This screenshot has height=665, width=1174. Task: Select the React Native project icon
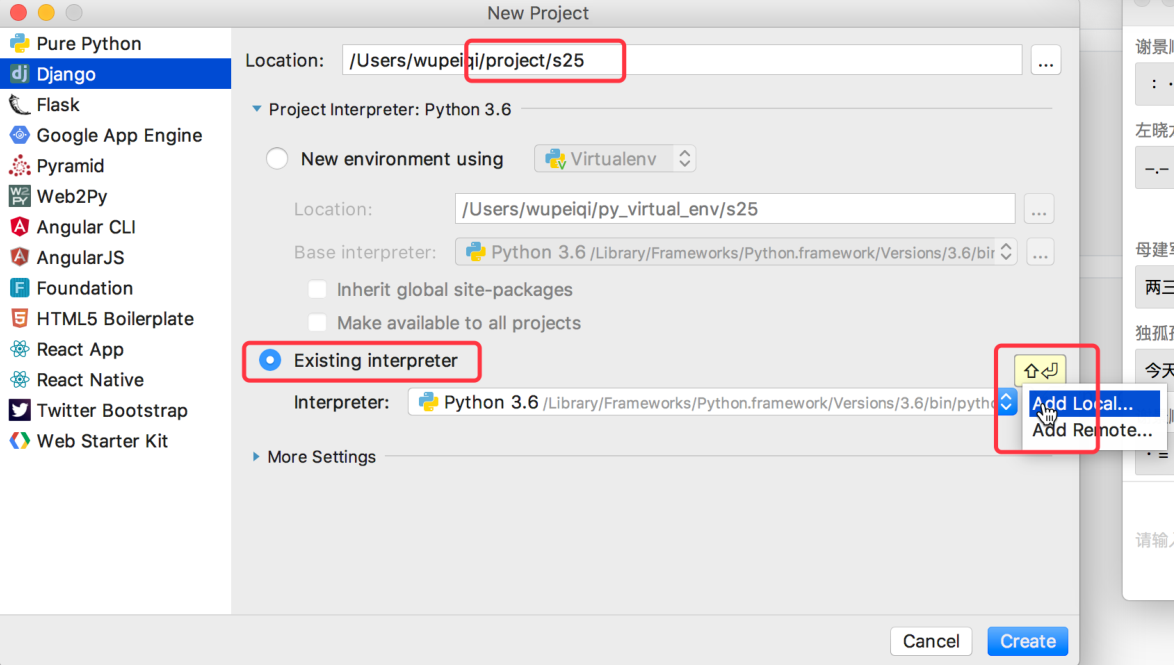[19, 380]
